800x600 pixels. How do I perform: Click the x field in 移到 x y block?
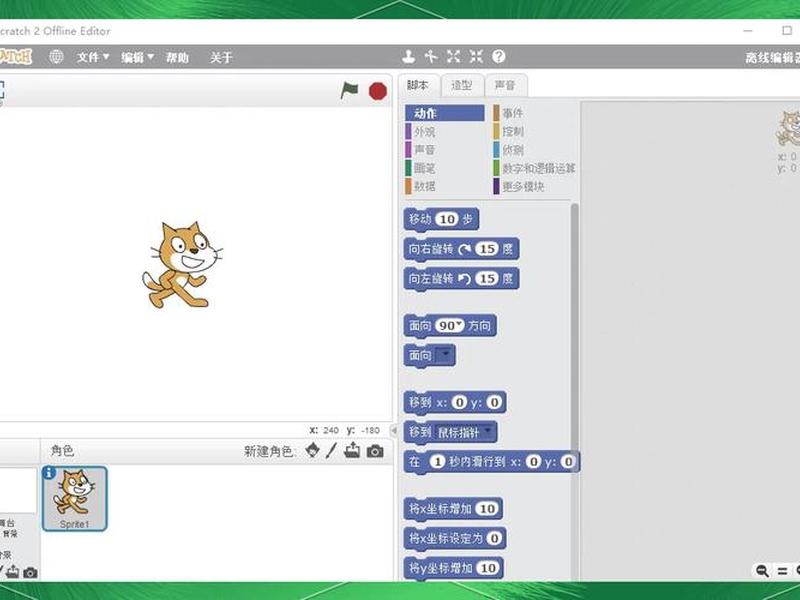(x=460, y=403)
